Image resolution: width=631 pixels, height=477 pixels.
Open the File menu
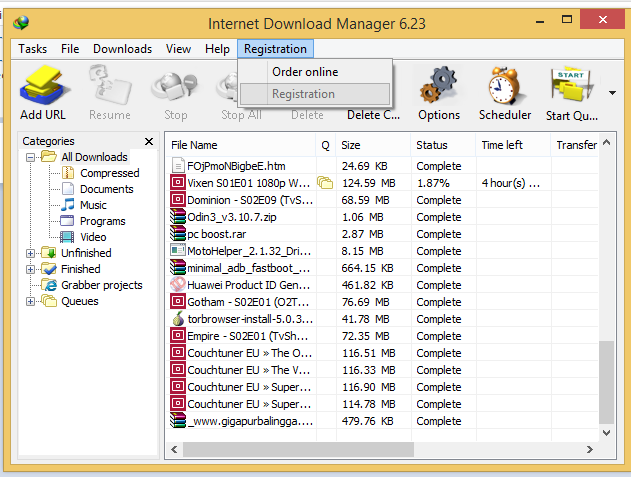coord(70,49)
